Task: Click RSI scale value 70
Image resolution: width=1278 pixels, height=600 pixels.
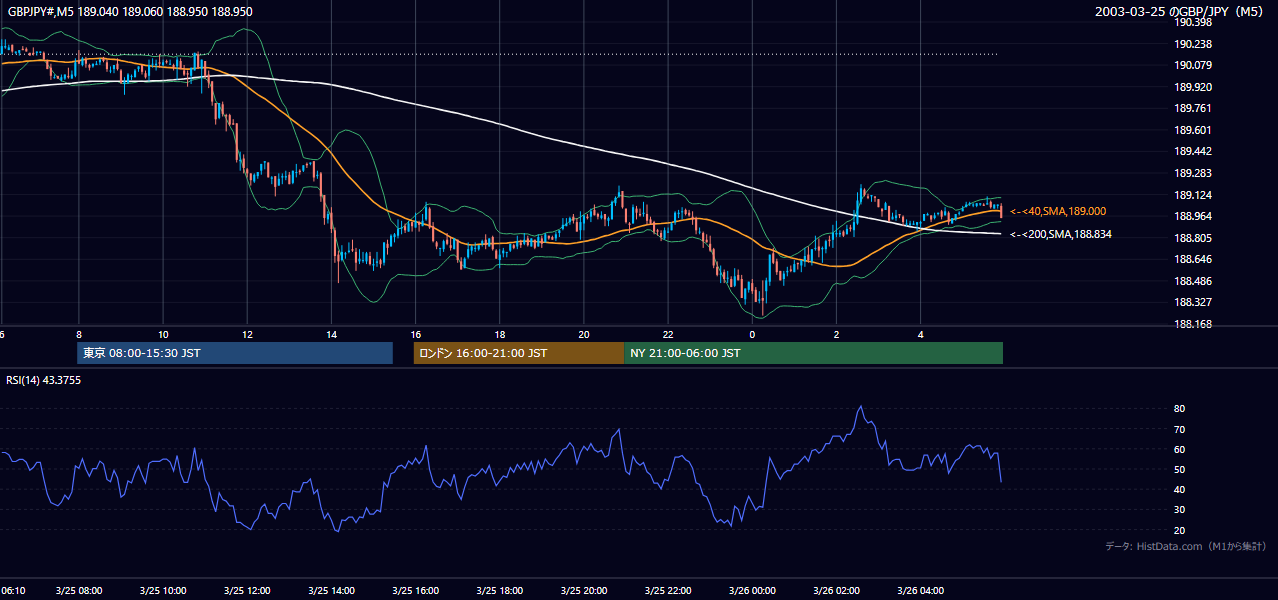Action: (x=1179, y=429)
